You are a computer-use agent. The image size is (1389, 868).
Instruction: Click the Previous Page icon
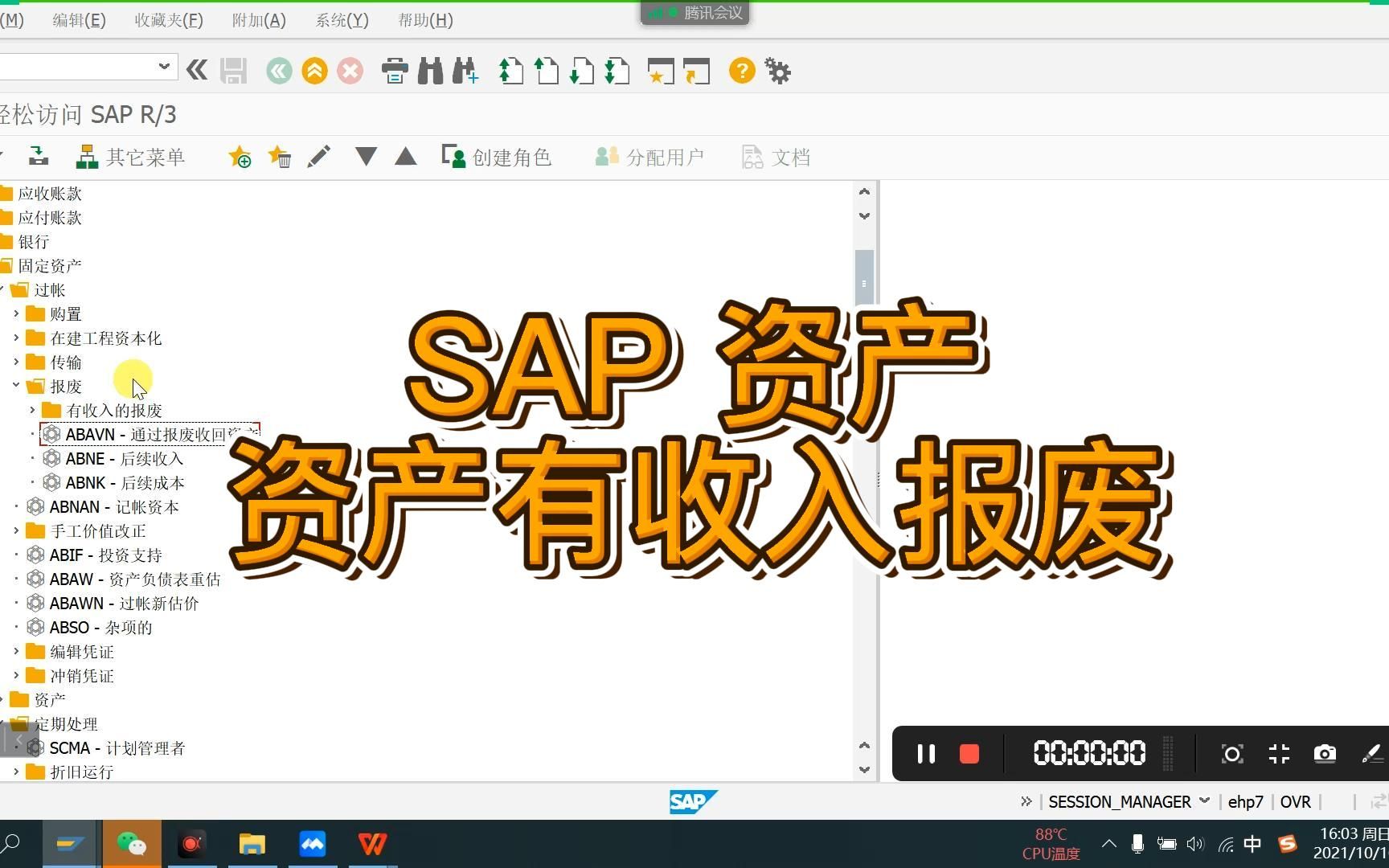(547, 71)
